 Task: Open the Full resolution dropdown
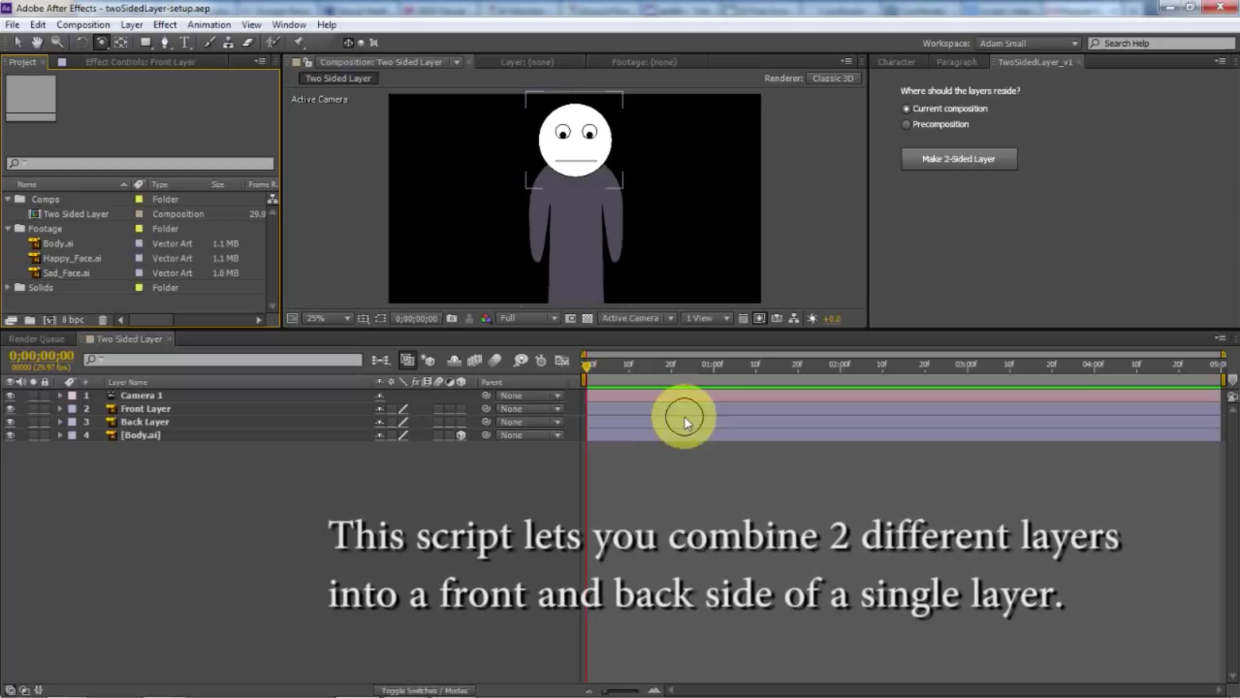(527, 318)
